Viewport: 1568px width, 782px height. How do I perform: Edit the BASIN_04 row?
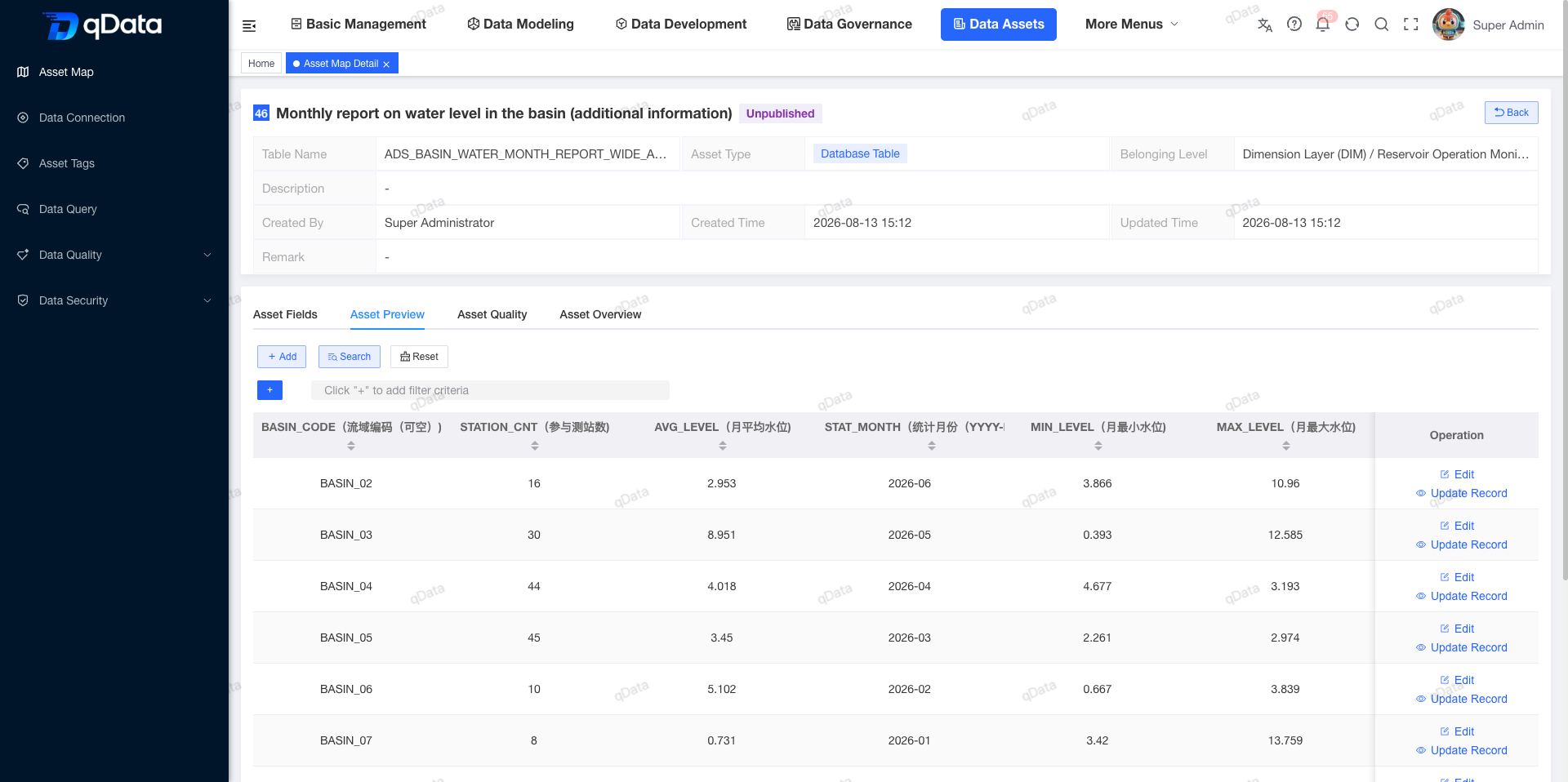pyautogui.click(x=1457, y=577)
